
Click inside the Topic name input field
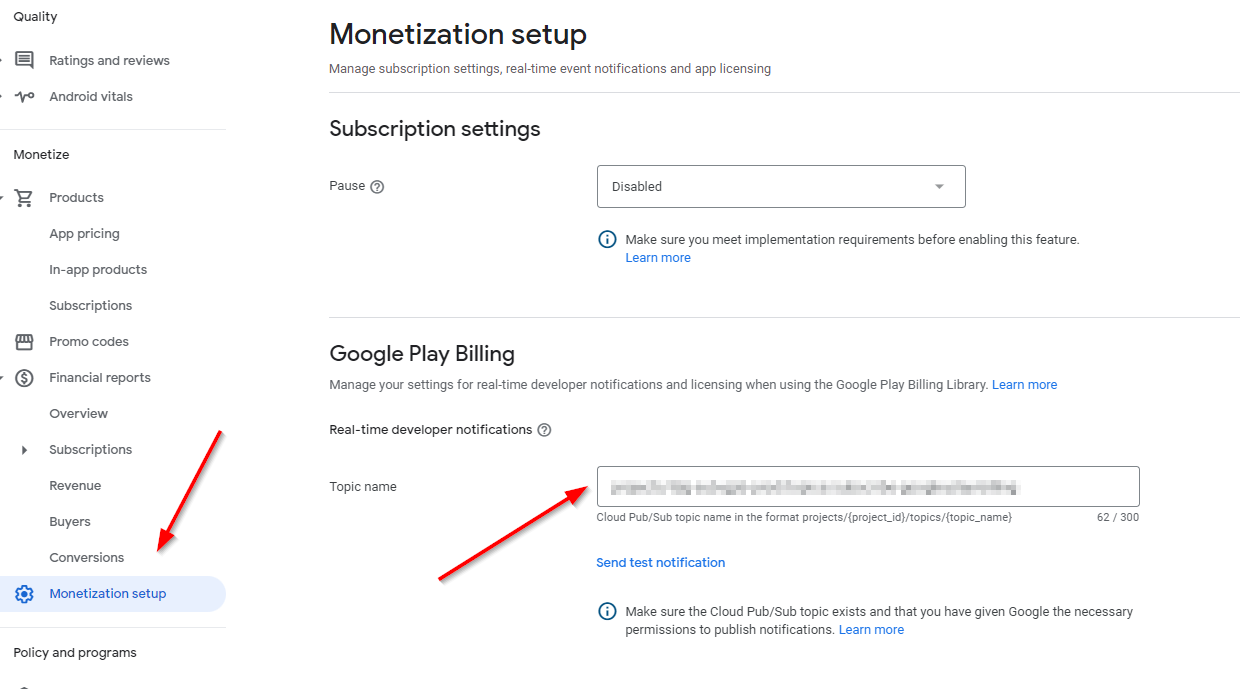(868, 487)
